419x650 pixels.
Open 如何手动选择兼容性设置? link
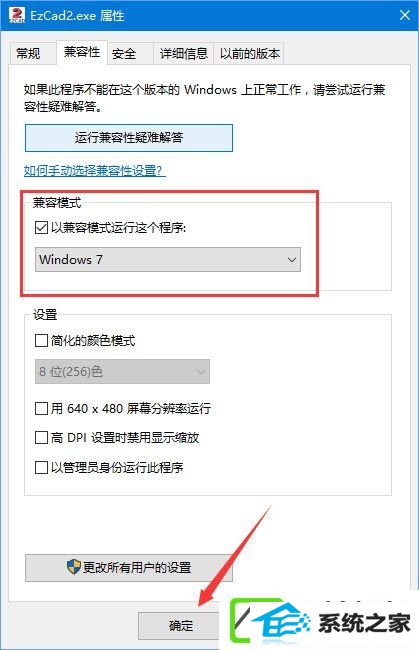pos(94,170)
